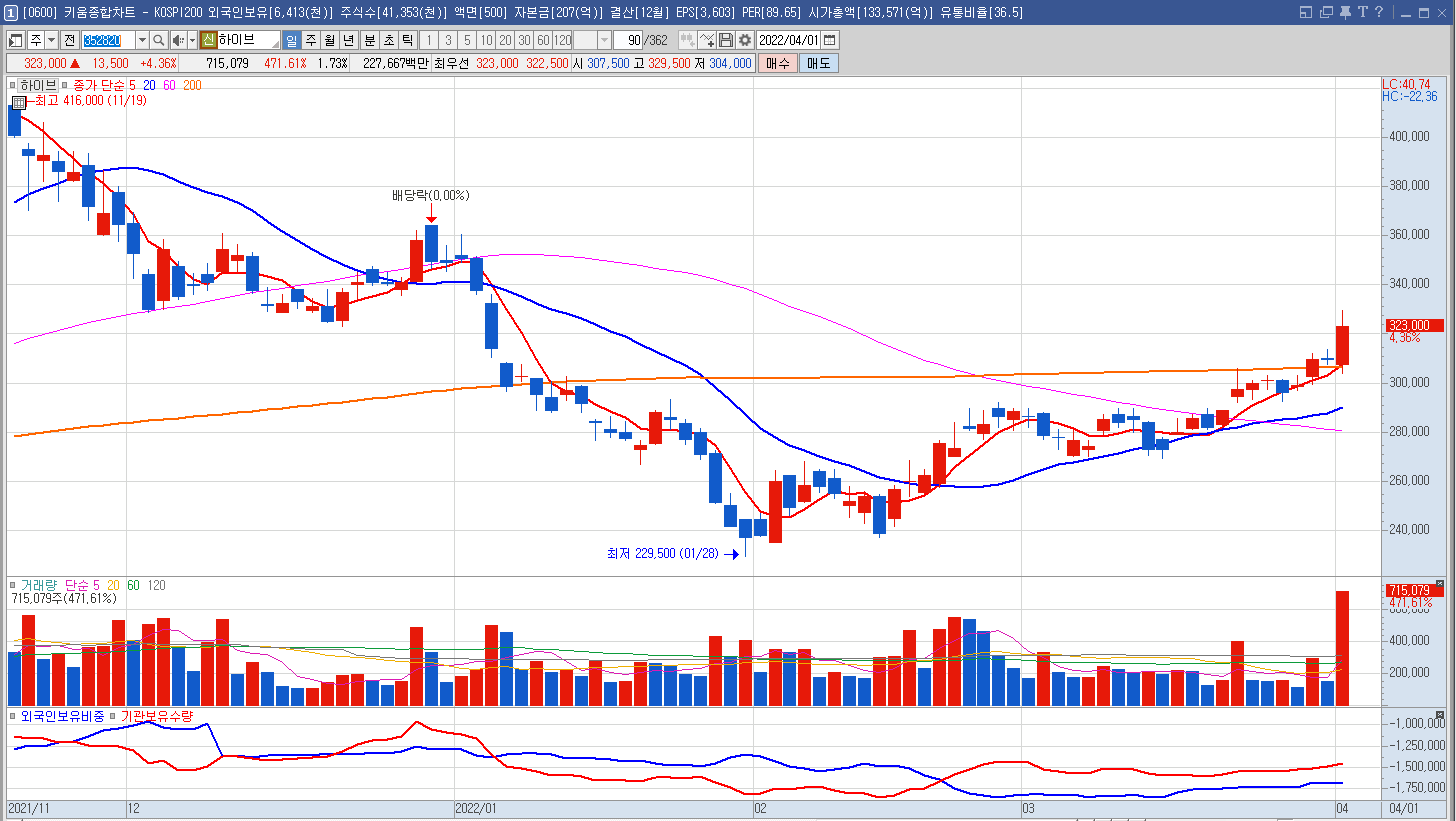
Task: Click the 외국인보유비중 indicator label
Action: [x=62, y=716]
